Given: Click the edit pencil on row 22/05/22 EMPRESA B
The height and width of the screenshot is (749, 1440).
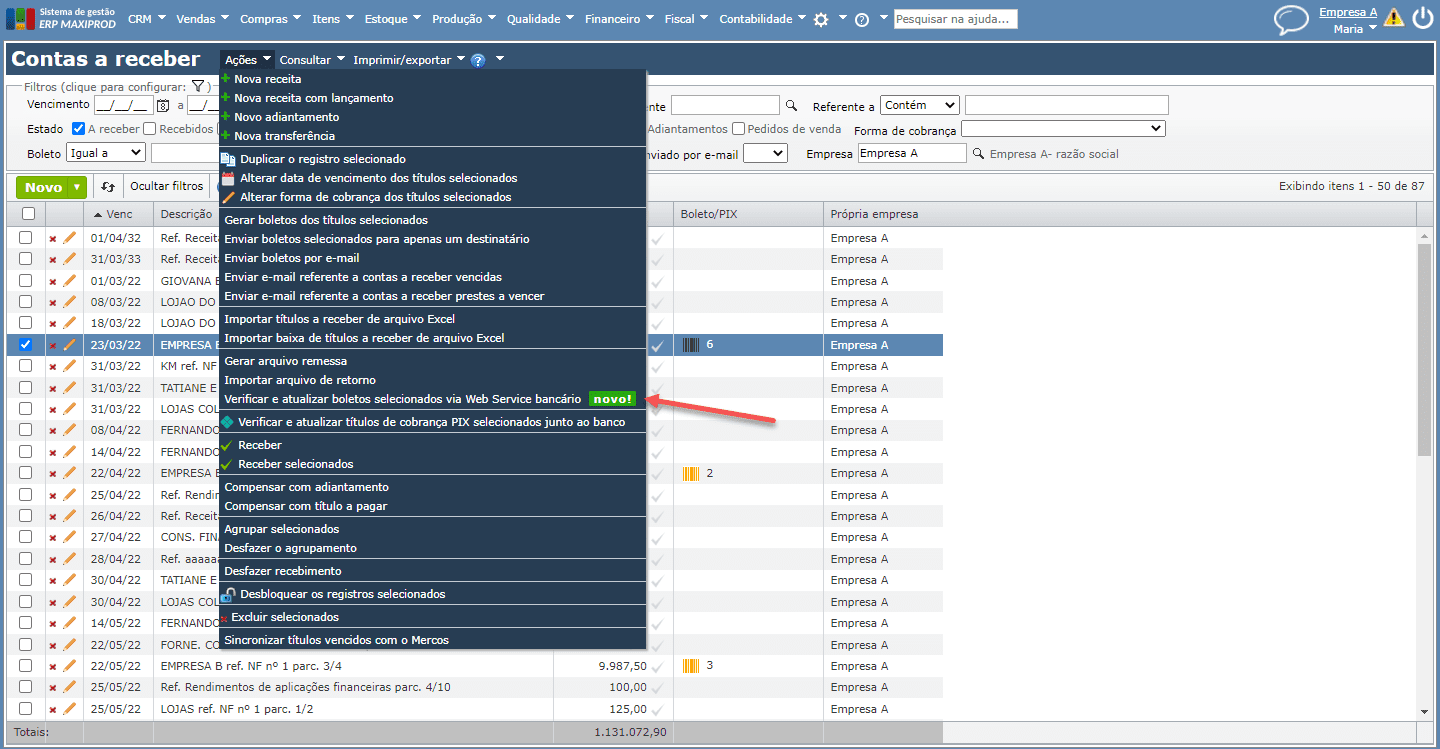Looking at the screenshot, I should [x=69, y=666].
